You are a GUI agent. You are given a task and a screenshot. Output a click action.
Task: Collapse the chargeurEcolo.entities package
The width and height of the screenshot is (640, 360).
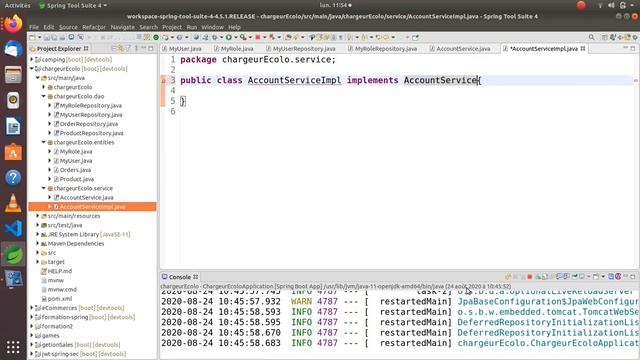pos(44,142)
